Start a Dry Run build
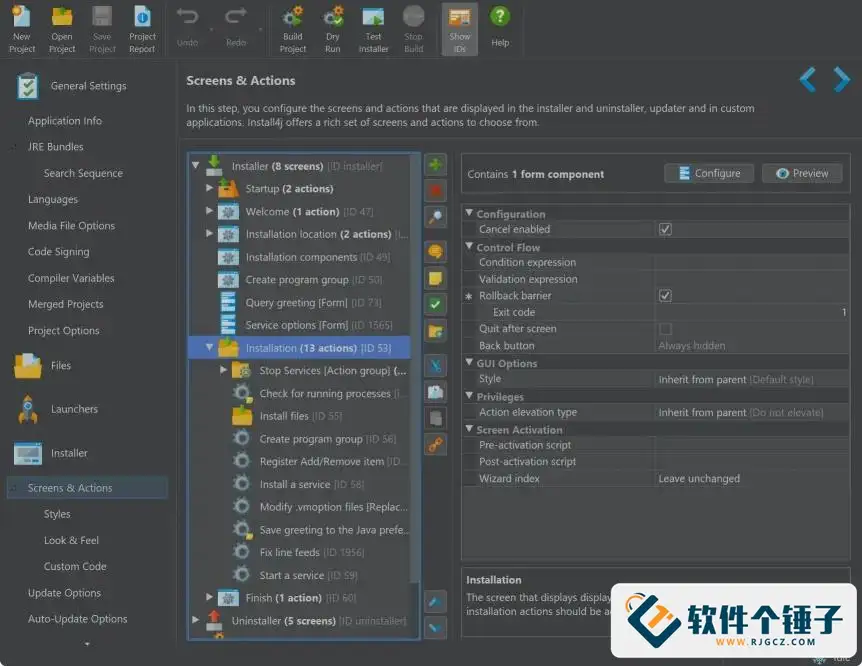This screenshot has height=666, width=862. point(333,28)
